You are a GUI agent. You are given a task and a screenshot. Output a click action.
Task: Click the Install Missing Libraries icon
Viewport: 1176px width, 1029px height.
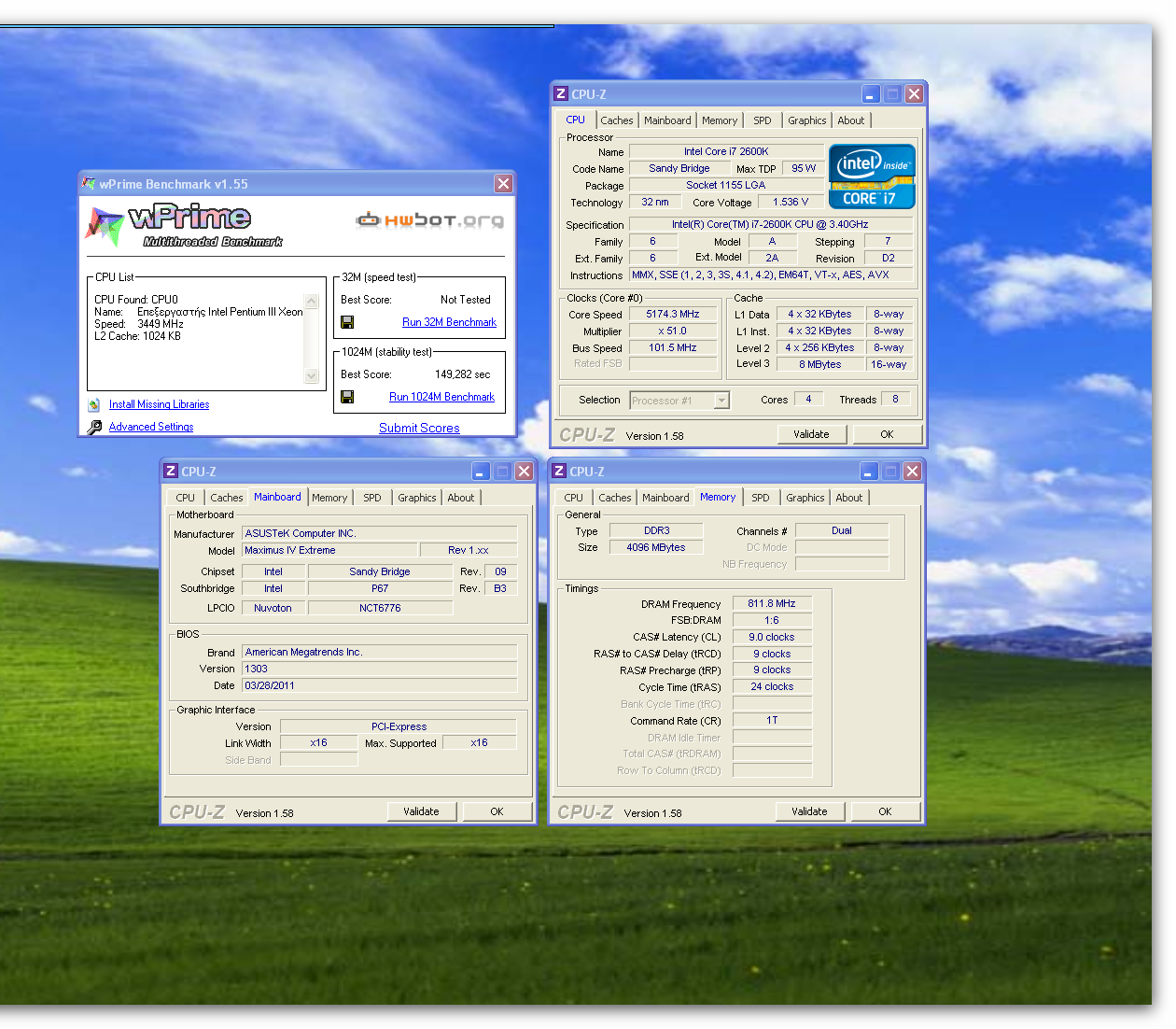(x=94, y=404)
